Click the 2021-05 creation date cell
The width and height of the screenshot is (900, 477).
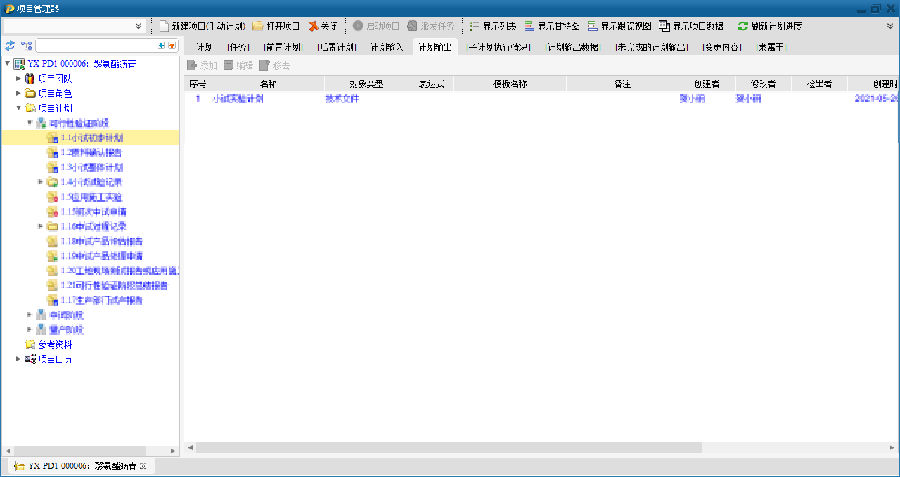point(876,99)
